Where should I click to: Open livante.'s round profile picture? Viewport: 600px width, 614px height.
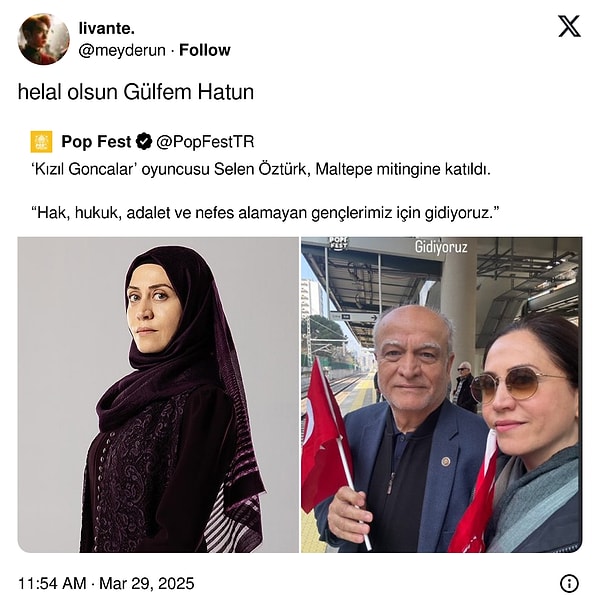click(43, 39)
